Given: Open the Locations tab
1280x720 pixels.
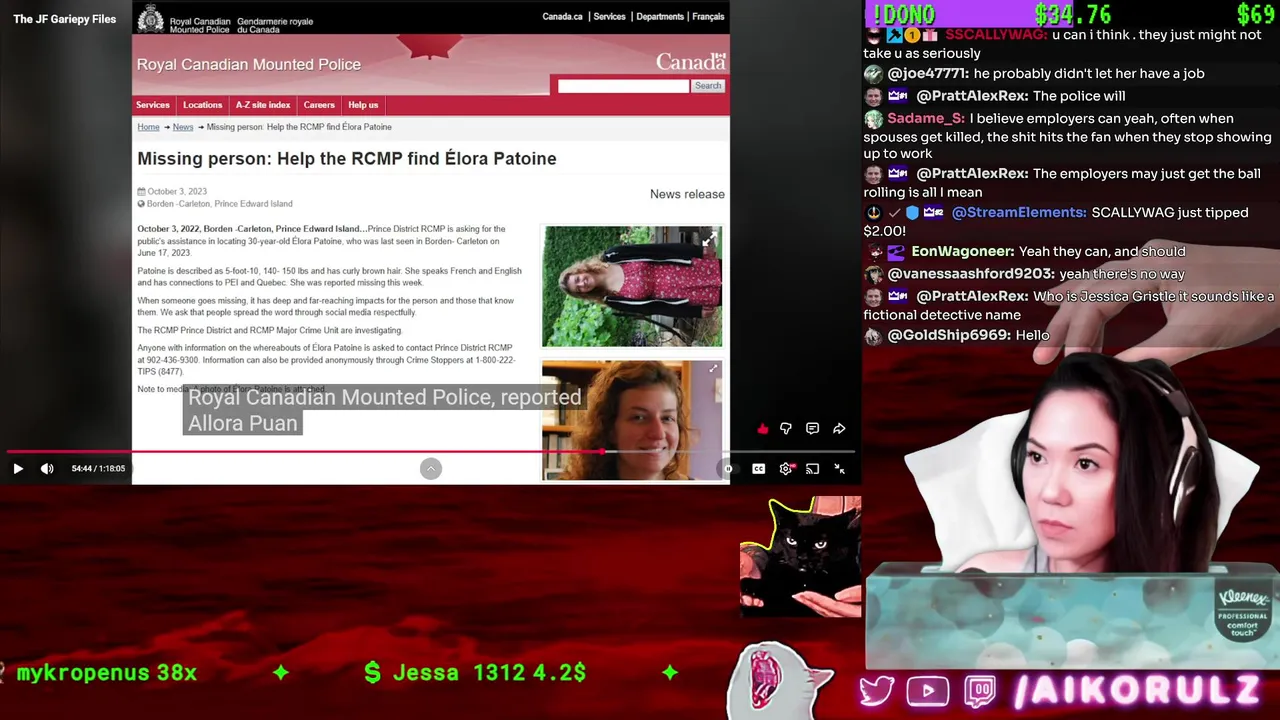Looking at the screenshot, I should [x=202, y=105].
